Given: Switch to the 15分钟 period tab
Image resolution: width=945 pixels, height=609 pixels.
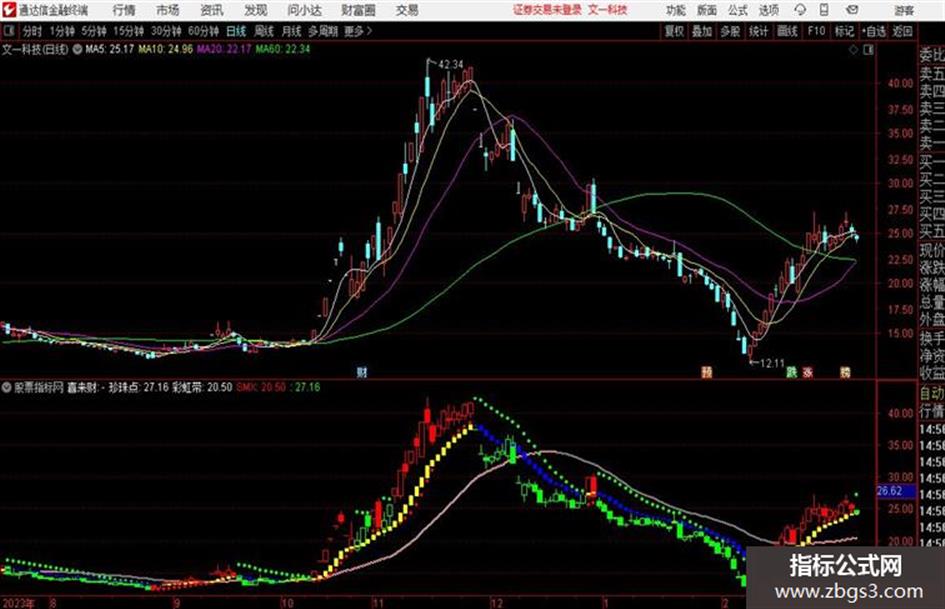Looking at the screenshot, I should pos(129,31).
